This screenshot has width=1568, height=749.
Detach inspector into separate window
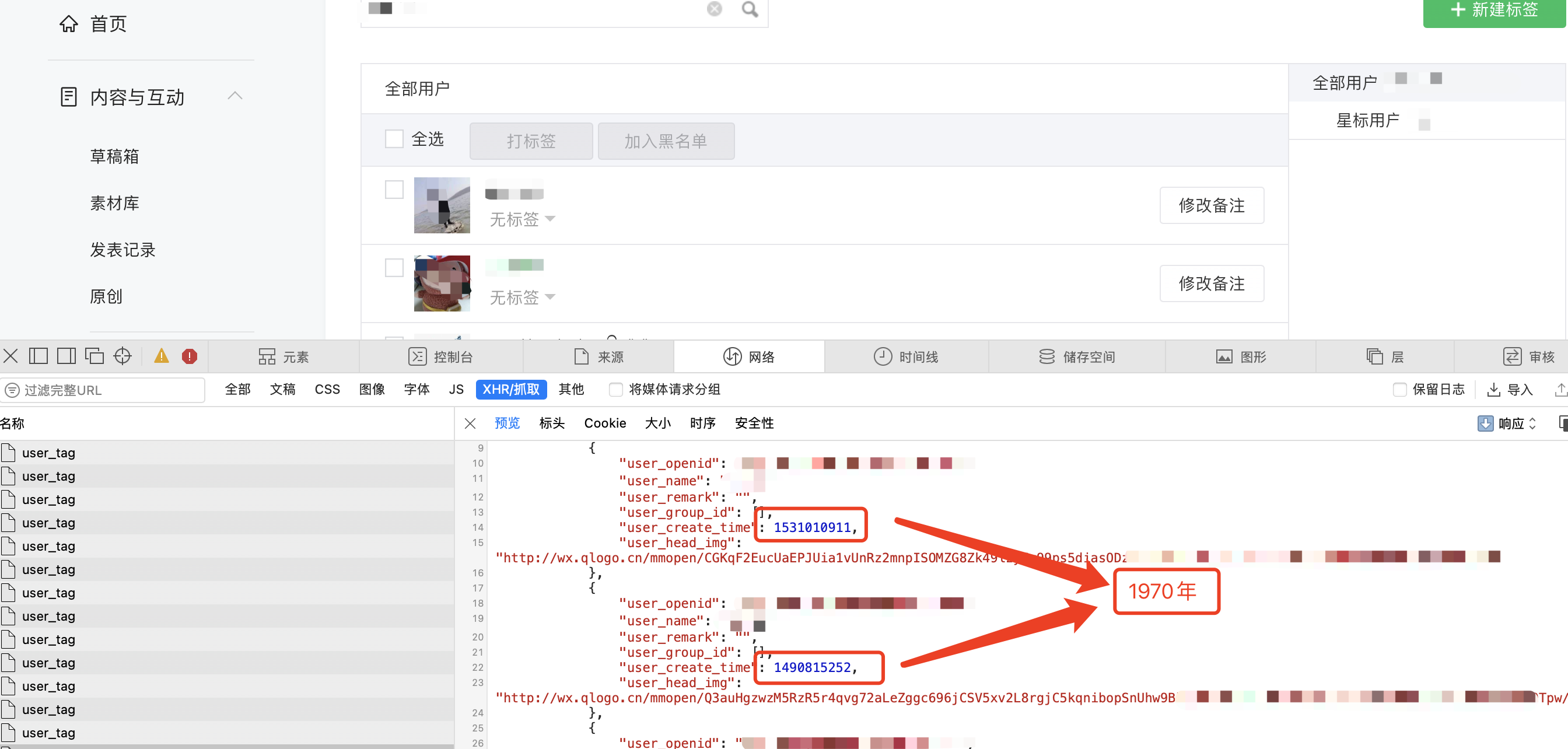94,356
